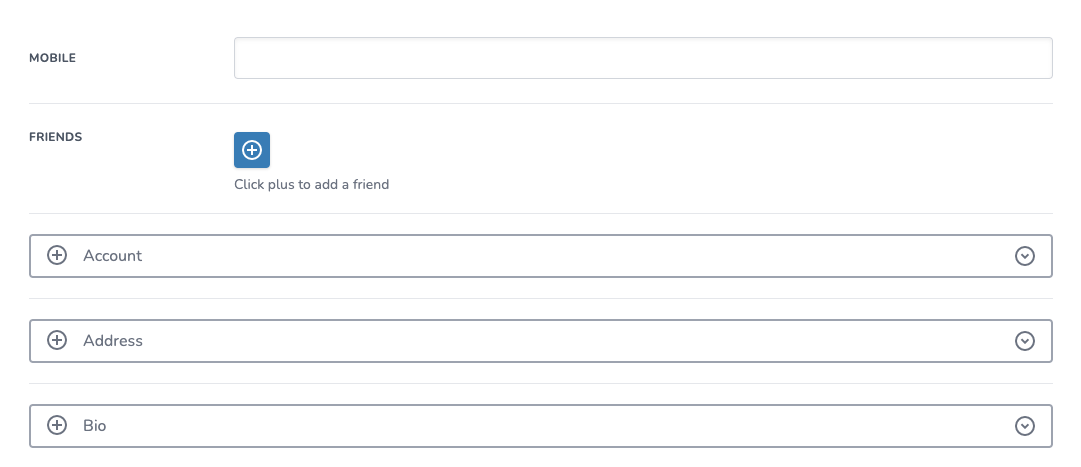The width and height of the screenshot is (1081, 467).
Task: Click the plus circle icon beside Address
Action: point(58,341)
